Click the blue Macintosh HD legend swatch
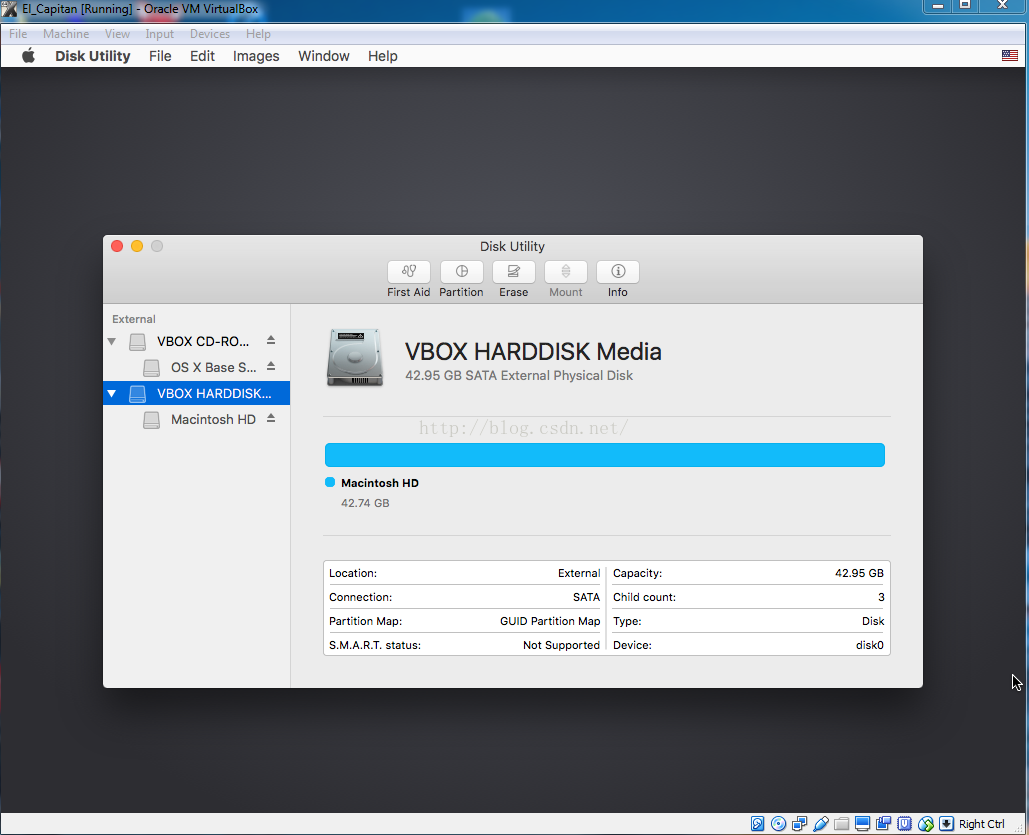This screenshot has height=835, width=1029. point(330,482)
